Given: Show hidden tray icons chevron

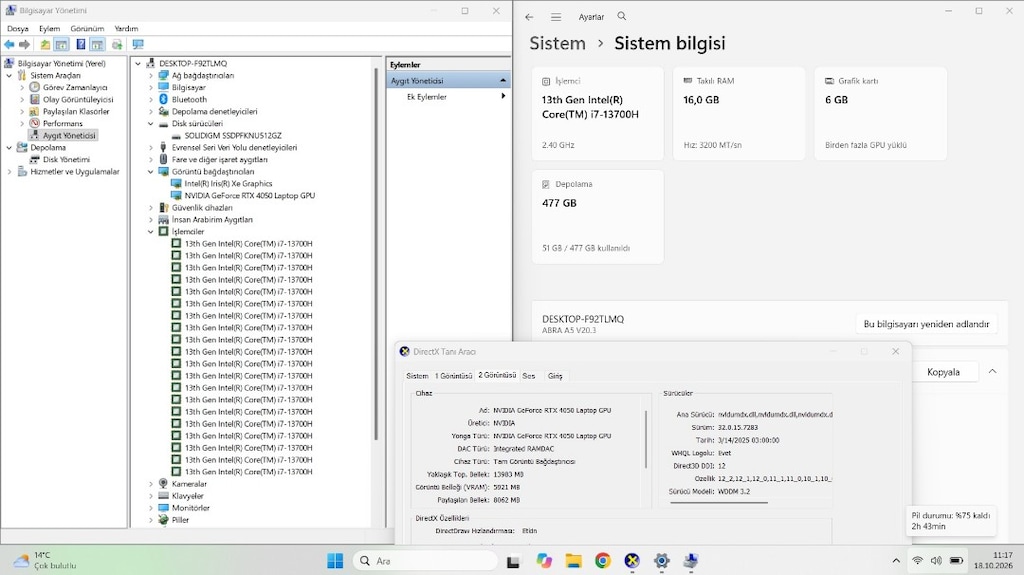Looking at the screenshot, I should click(x=896, y=561).
